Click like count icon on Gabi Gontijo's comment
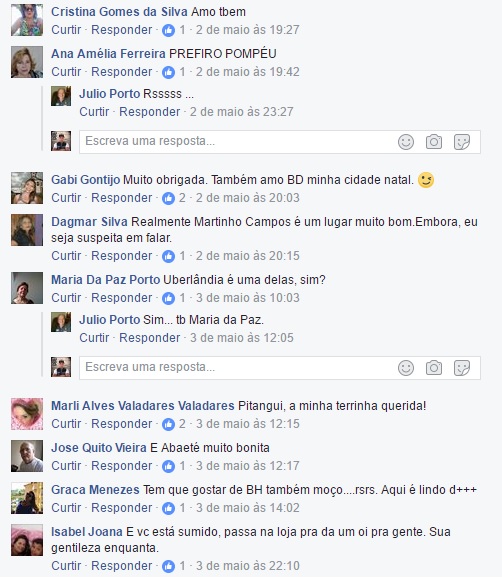Screen dimensions: 502x579 tap(168, 198)
